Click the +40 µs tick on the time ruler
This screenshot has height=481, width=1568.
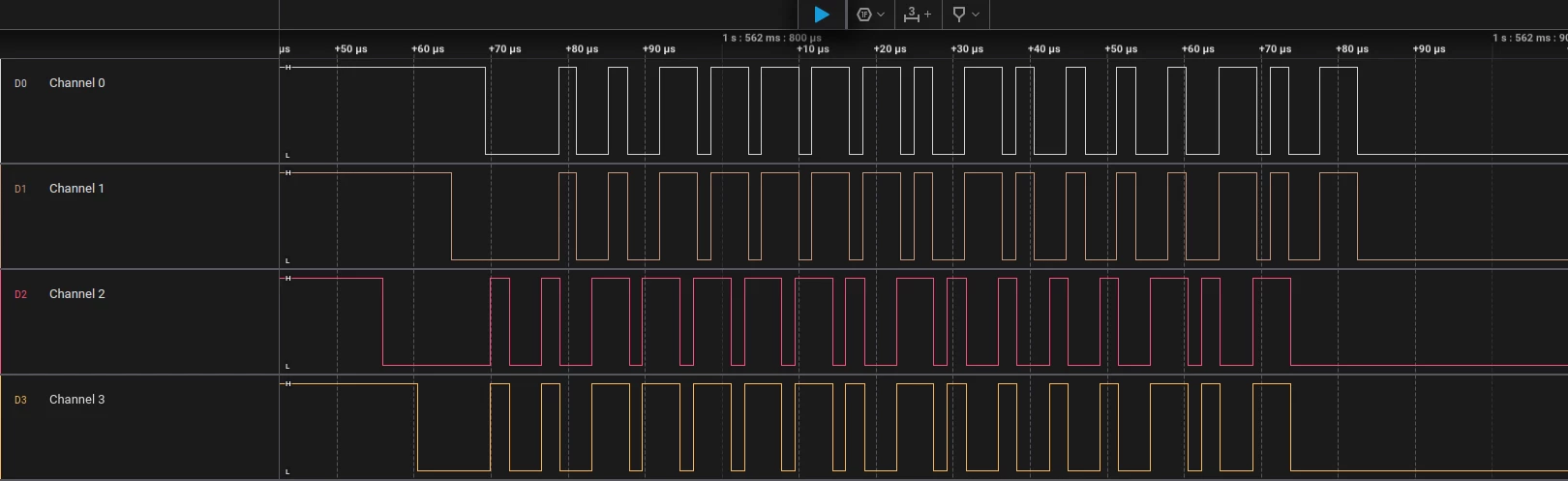pyautogui.click(x=1043, y=48)
